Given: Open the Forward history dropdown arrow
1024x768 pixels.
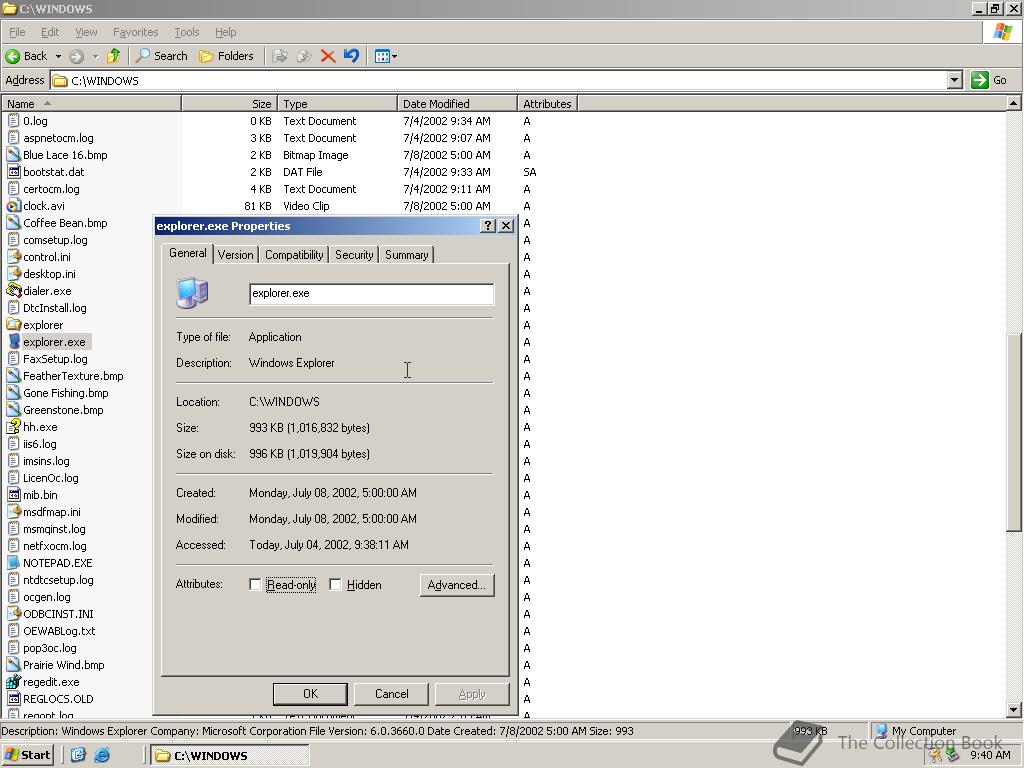Looking at the screenshot, I should (x=95, y=56).
